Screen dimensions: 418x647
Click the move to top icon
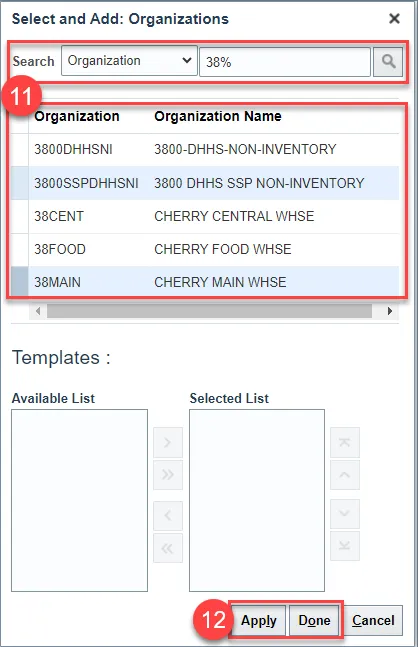tap(345, 442)
